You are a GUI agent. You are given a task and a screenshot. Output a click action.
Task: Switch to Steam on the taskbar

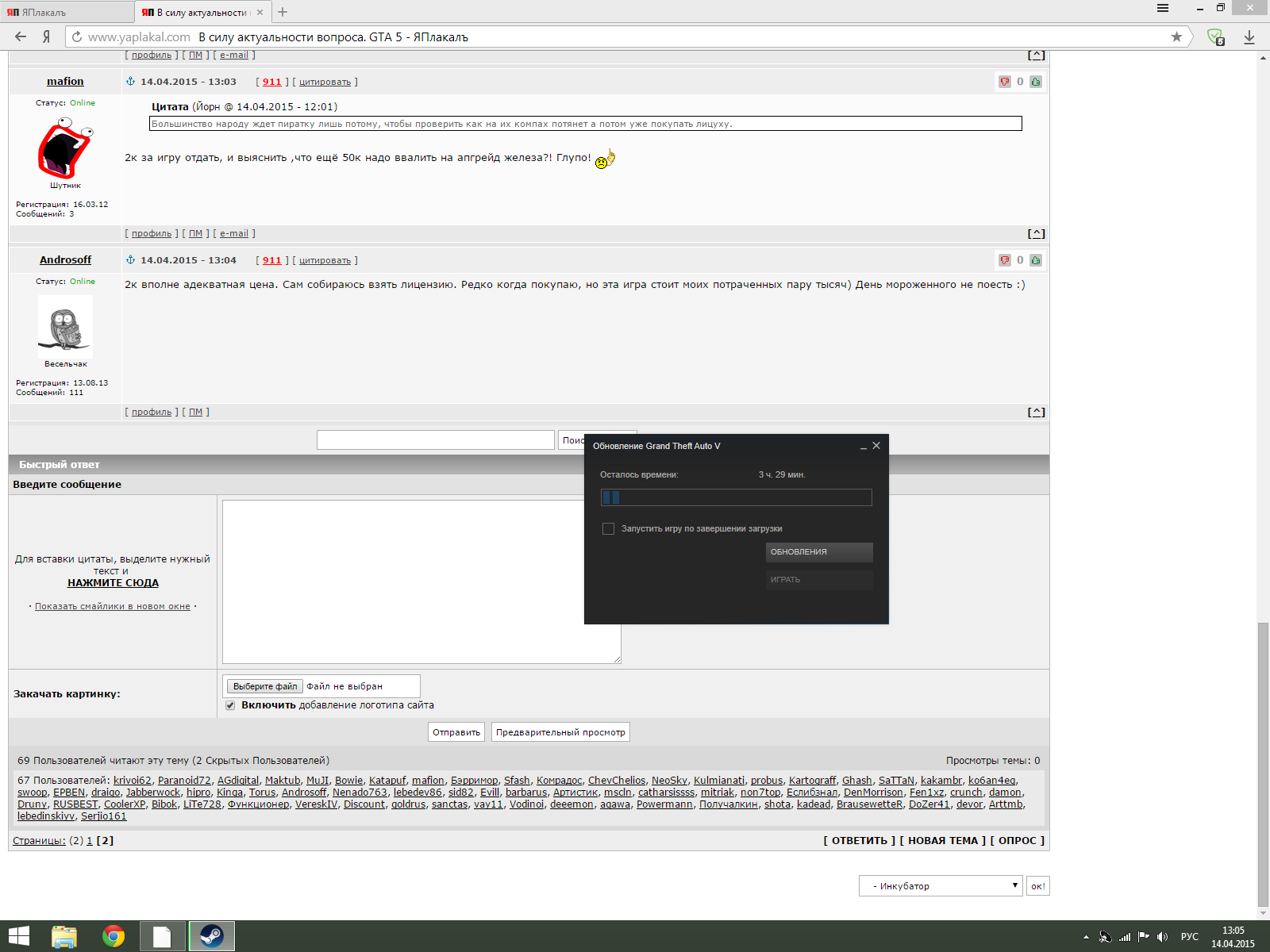[x=212, y=937]
